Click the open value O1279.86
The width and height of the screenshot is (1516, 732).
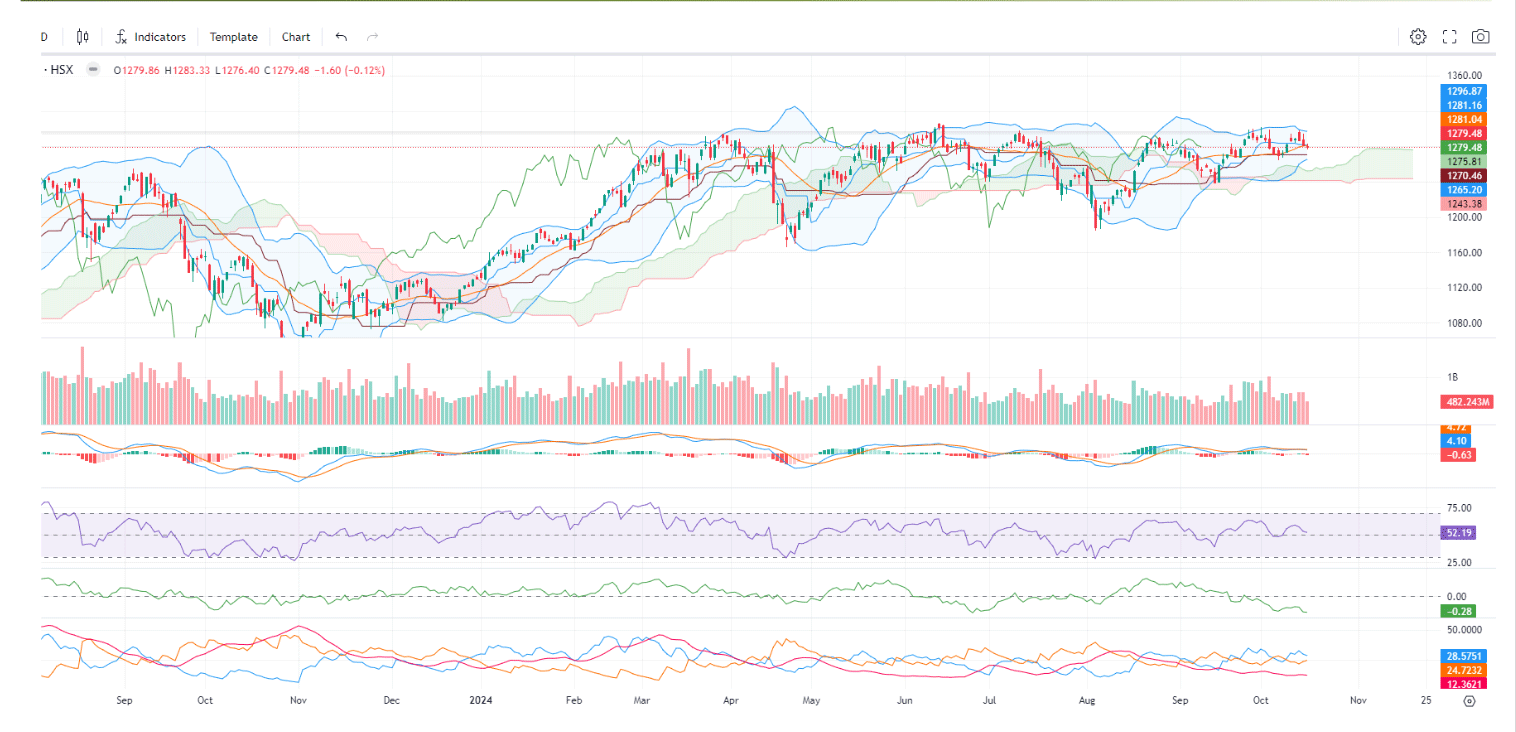[x=137, y=70]
